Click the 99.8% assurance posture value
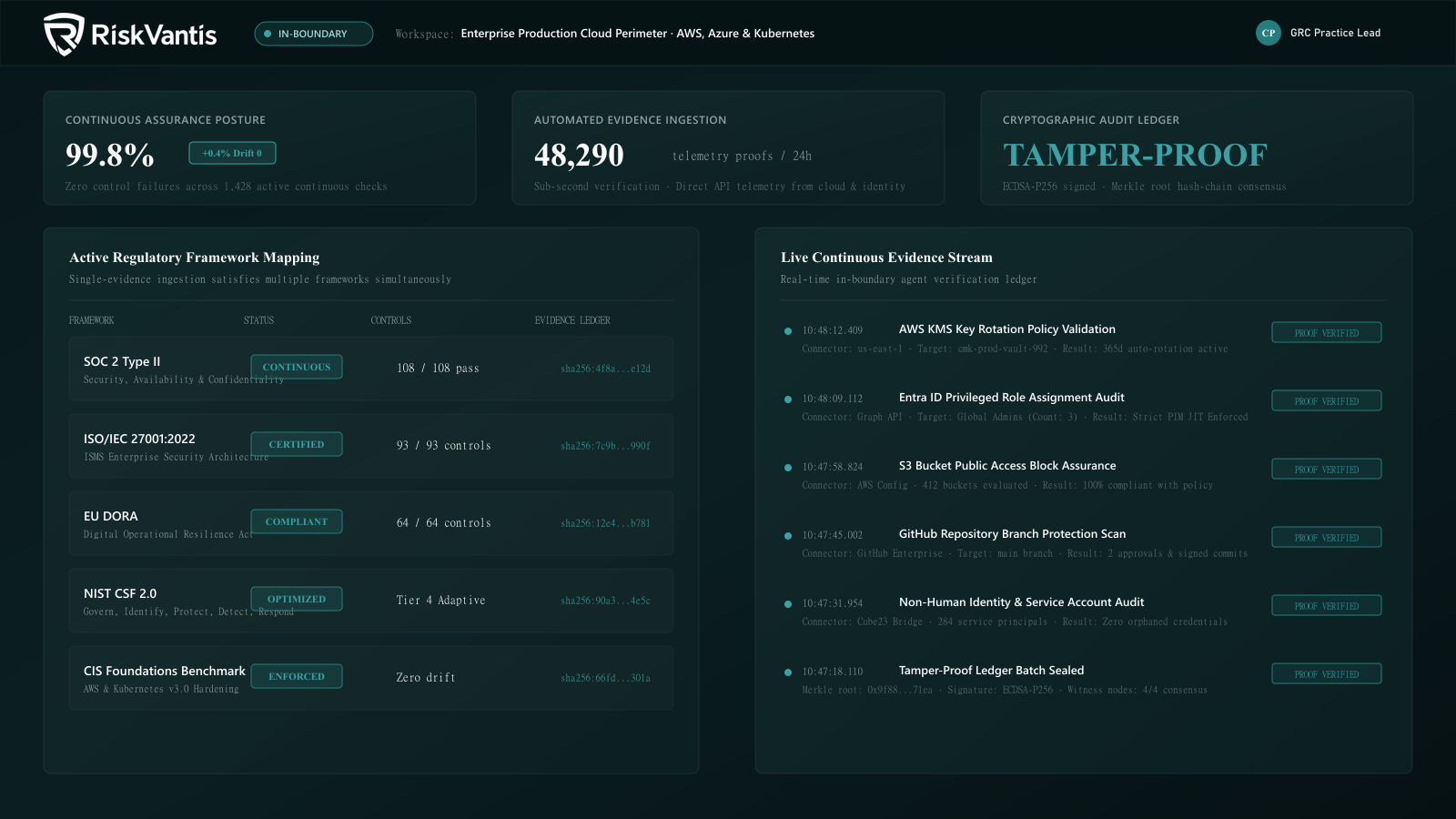1456x819 pixels. click(x=110, y=155)
